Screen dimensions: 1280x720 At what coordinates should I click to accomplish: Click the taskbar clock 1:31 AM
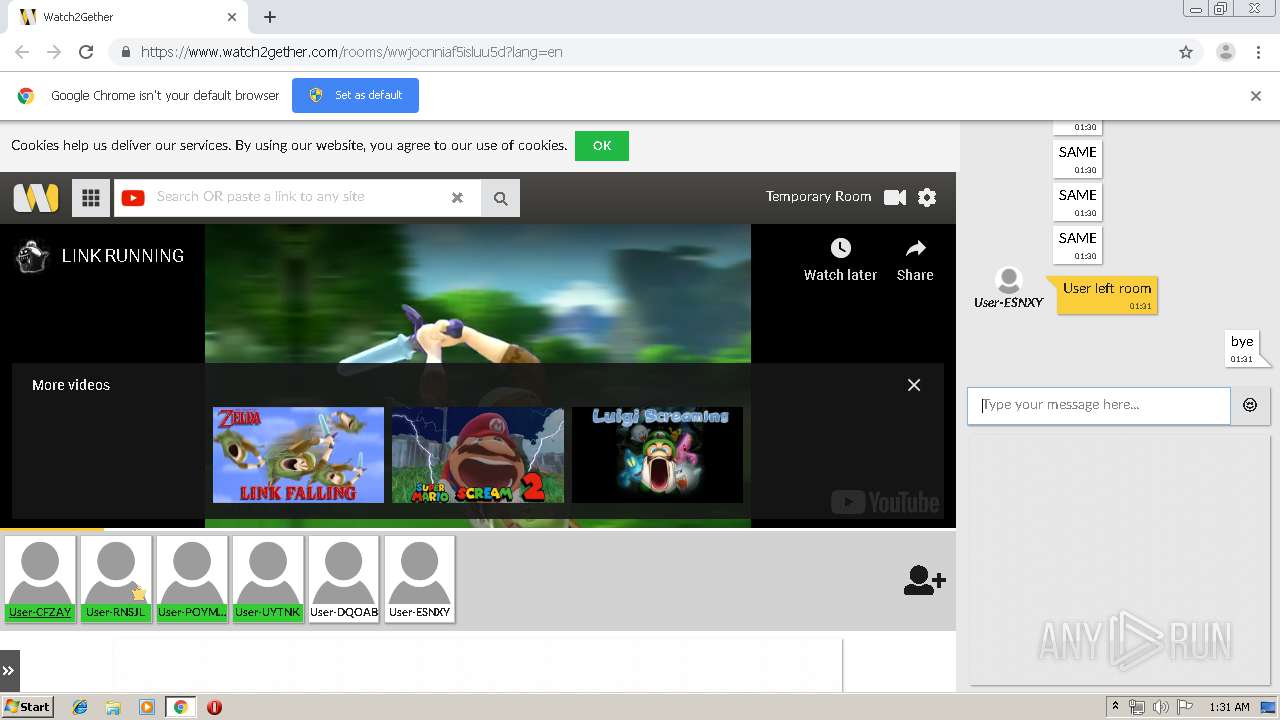point(1229,707)
